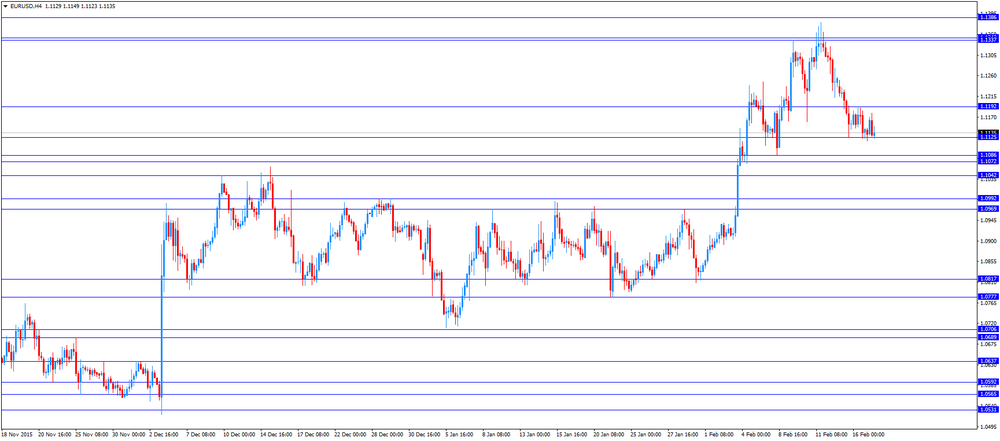
Task: Click the 5 Jan 16:00 time axis label
Action: click(x=459, y=435)
